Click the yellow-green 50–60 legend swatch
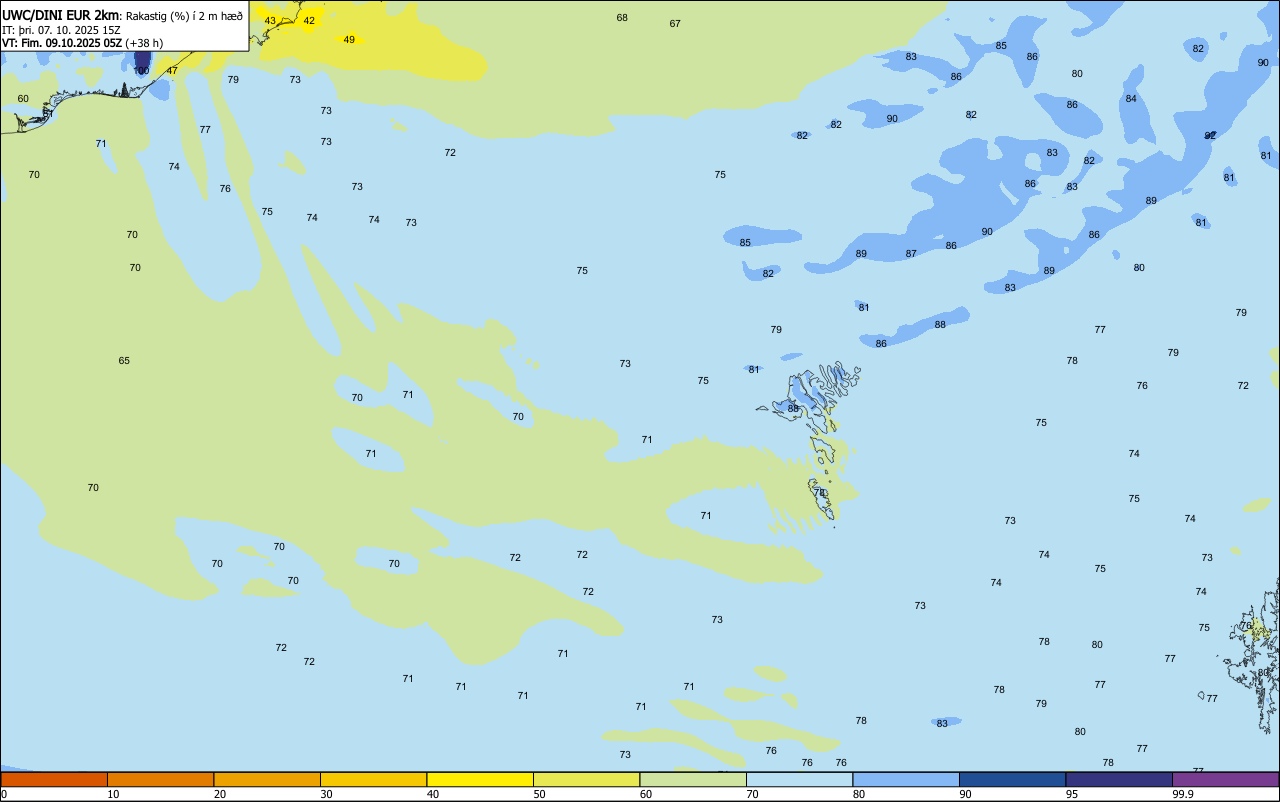This screenshot has height=802, width=1280. point(586,779)
